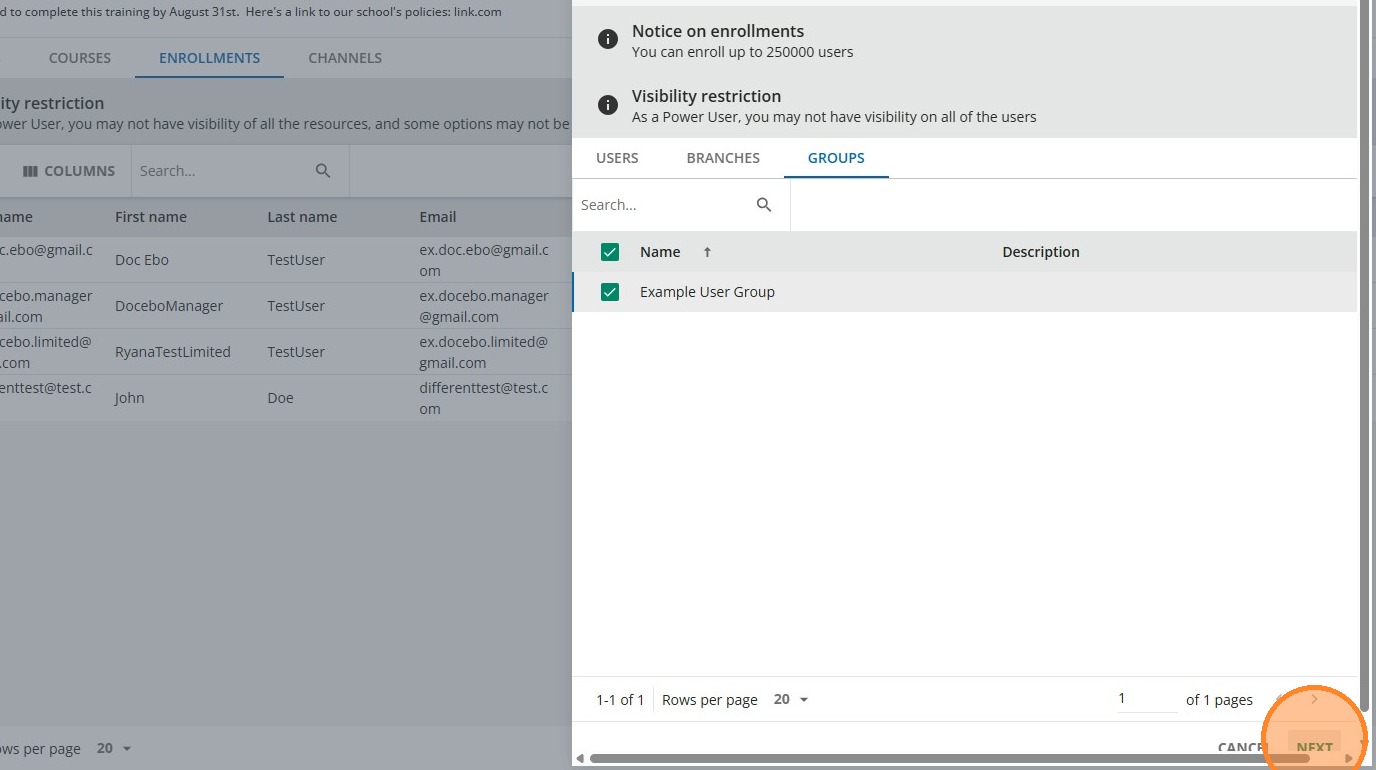Click the DoceboManager cell

coord(169,306)
